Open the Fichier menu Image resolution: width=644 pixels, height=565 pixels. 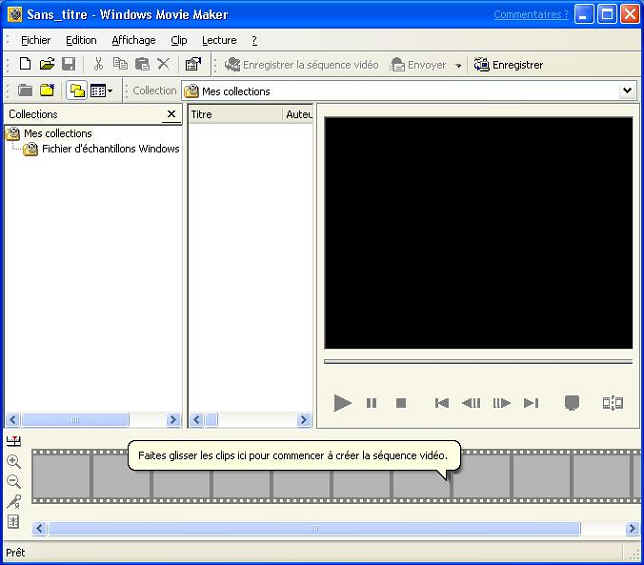point(36,40)
